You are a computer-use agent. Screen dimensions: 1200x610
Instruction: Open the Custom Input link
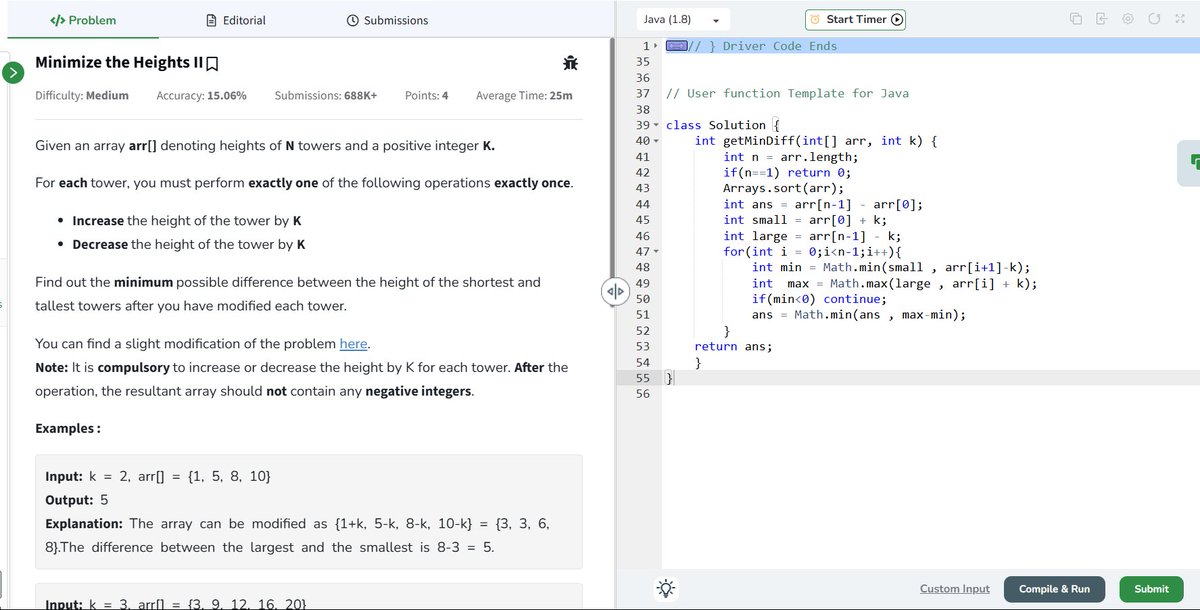955,589
